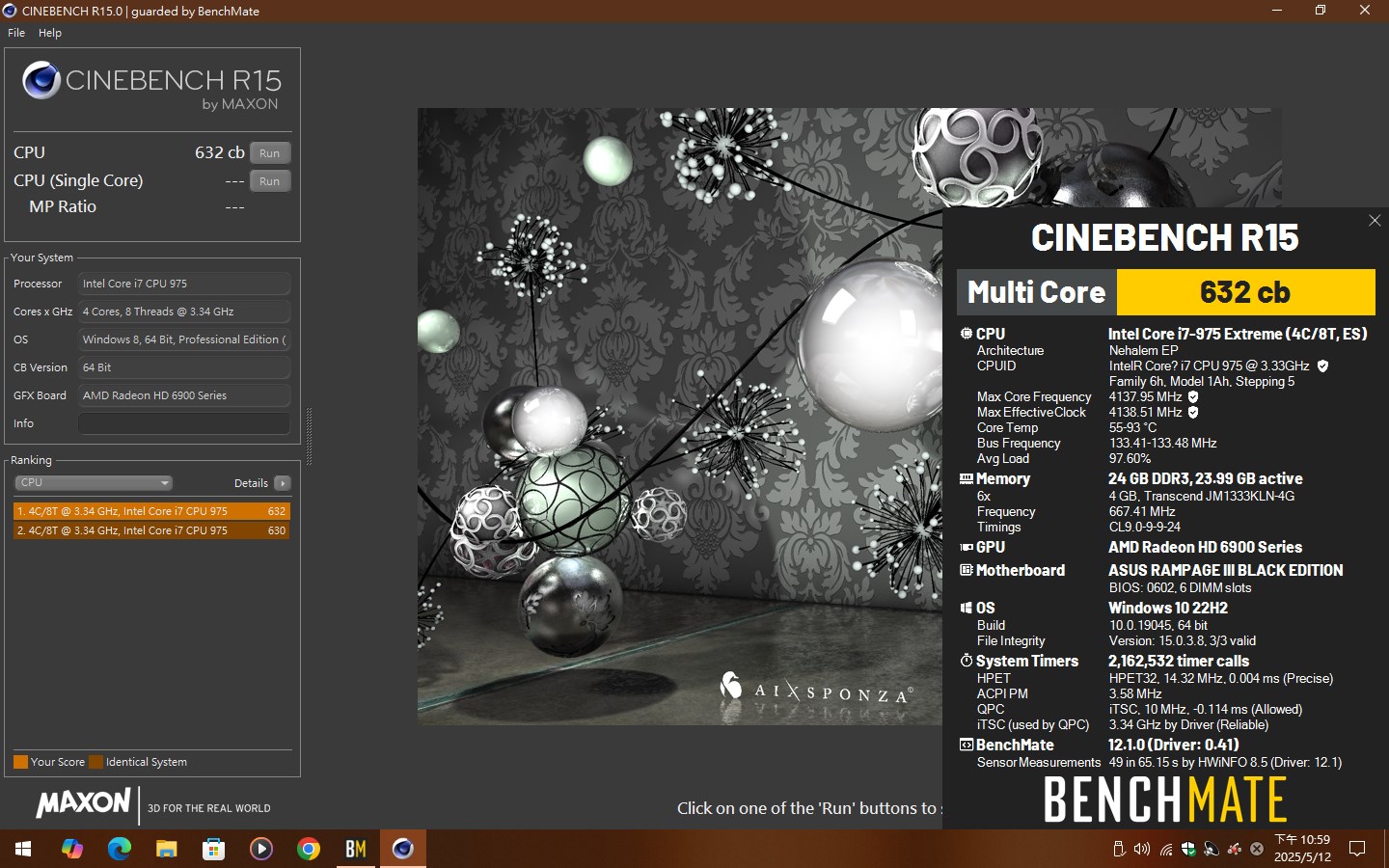Image resolution: width=1389 pixels, height=868 pixels.
Task: Open the Ranking CPU dropdown
Action: 94,482
